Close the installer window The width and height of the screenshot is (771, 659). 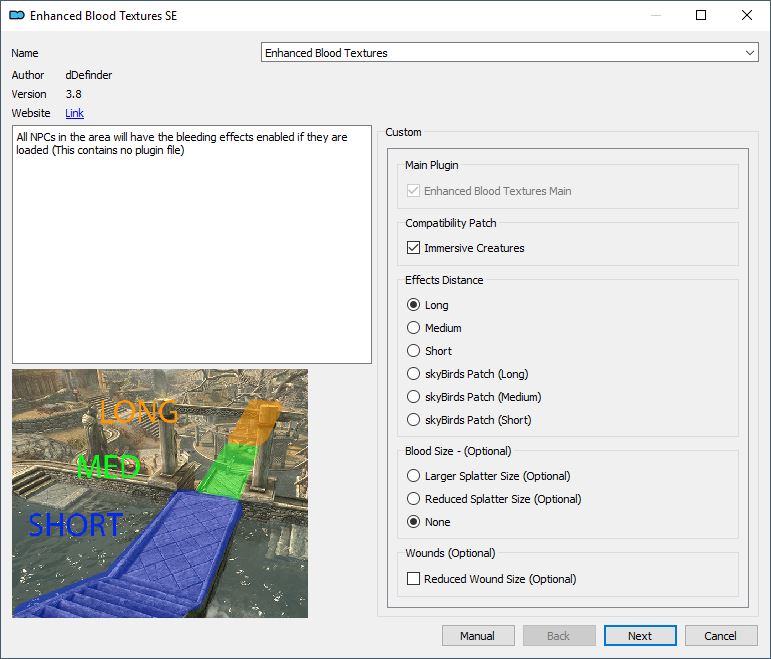point(747,15)
